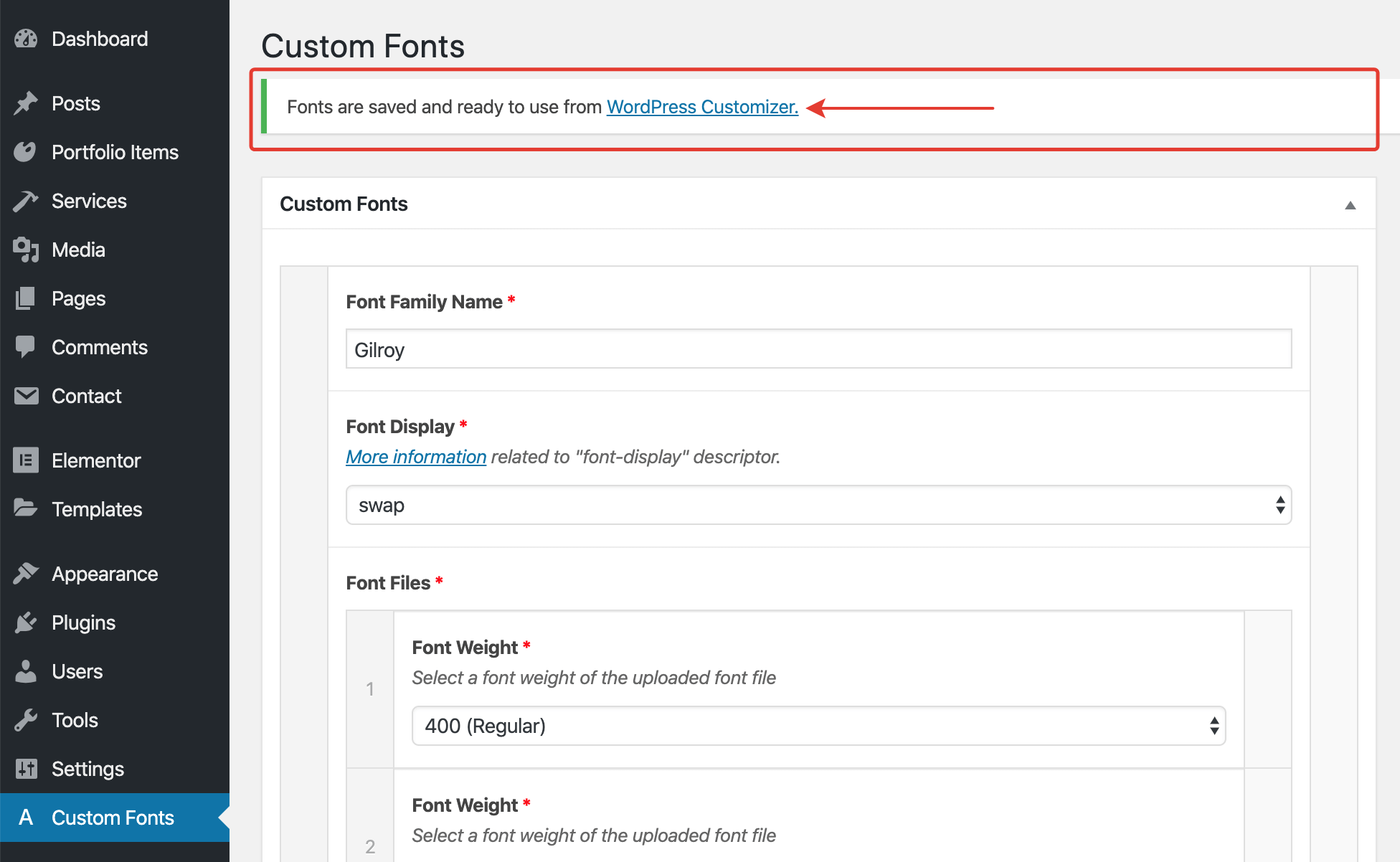Follow the More information link

coord(416,457)
